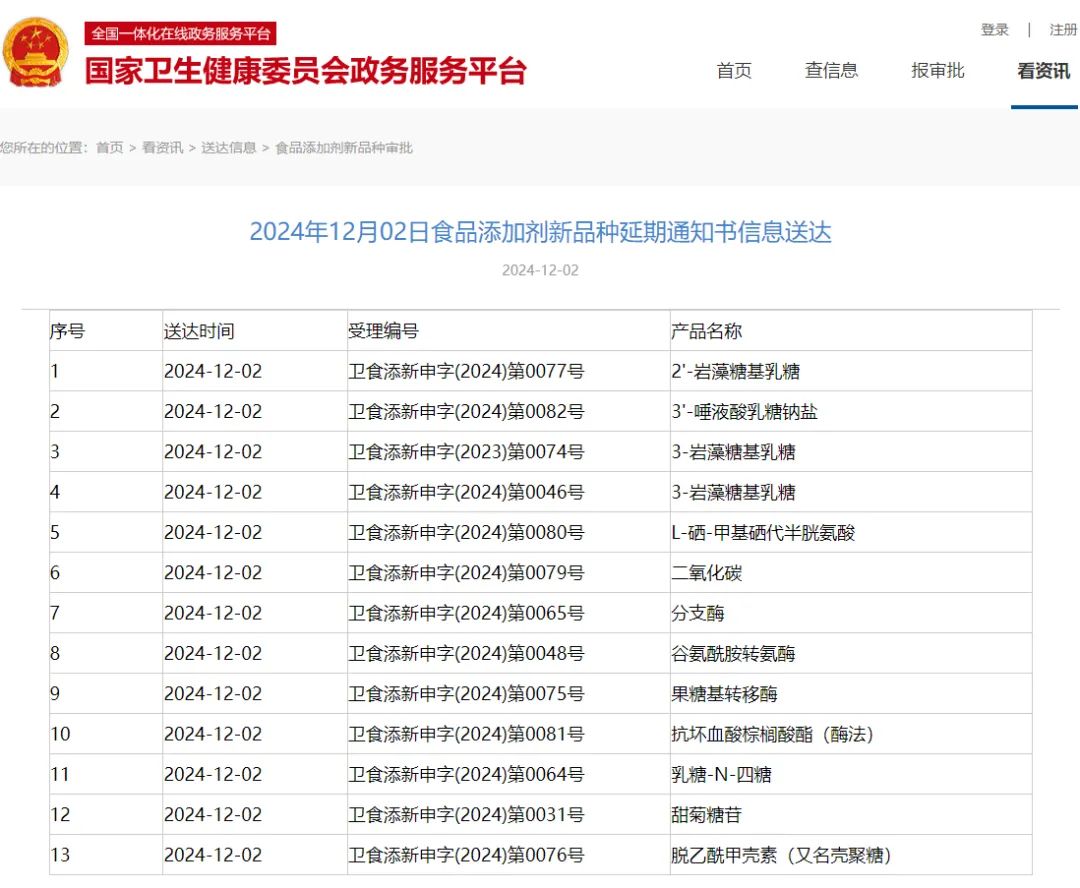
Task: Select product name 3'-唾液酸乳糖钠盐
Action: tap(745, 412)
